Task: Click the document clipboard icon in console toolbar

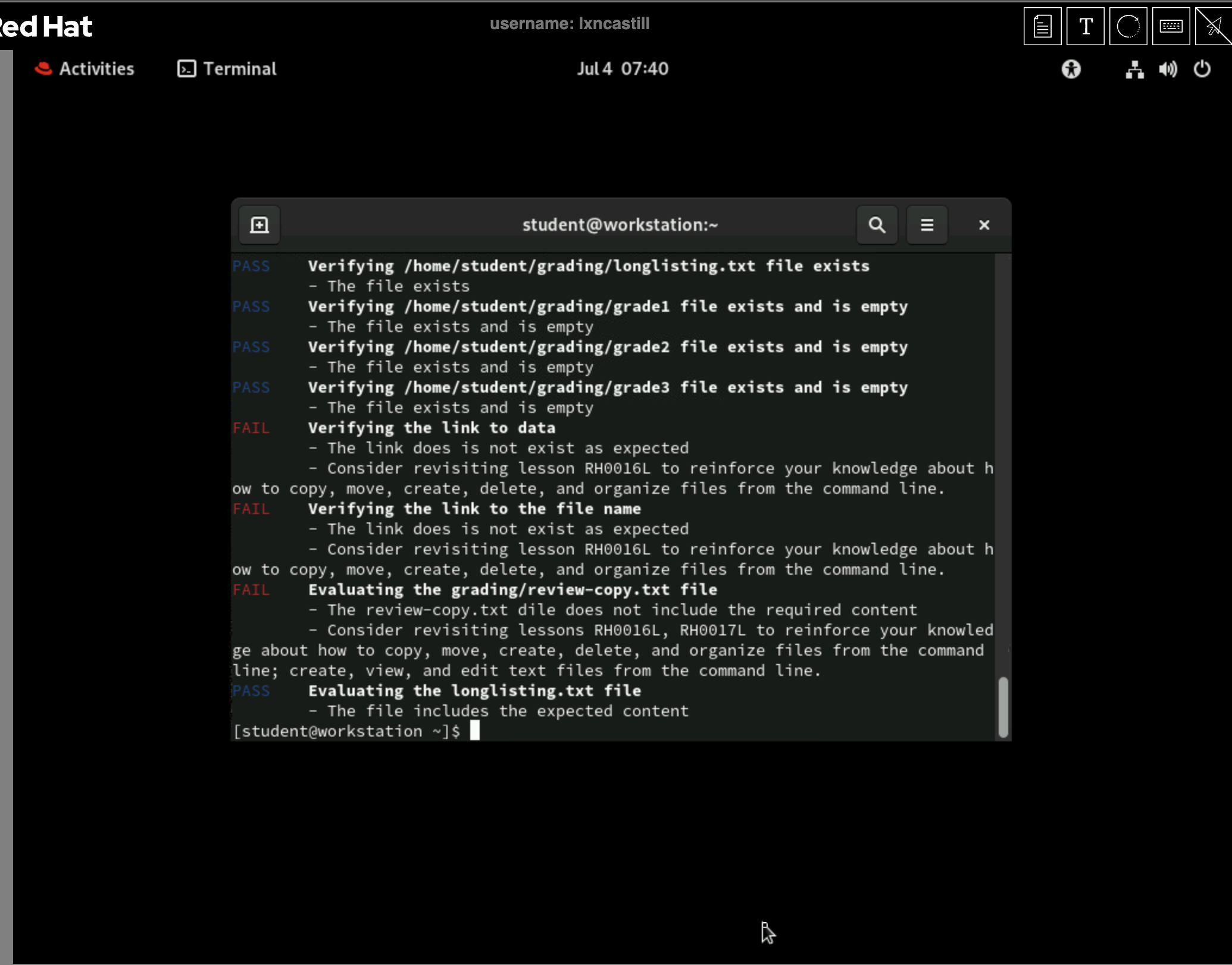Action: (1042, 27)
